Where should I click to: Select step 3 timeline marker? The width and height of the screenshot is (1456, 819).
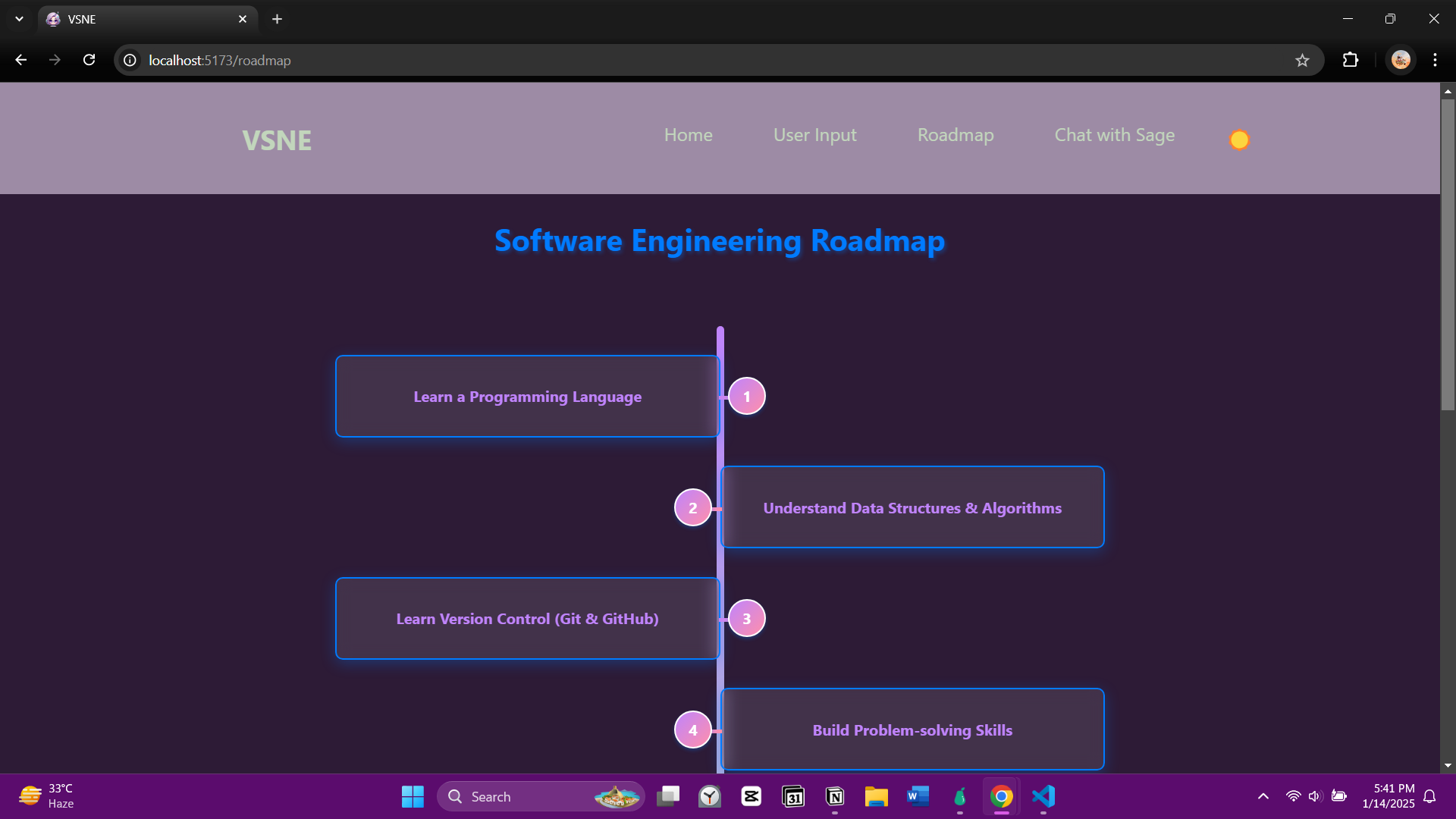pos(746,619)
